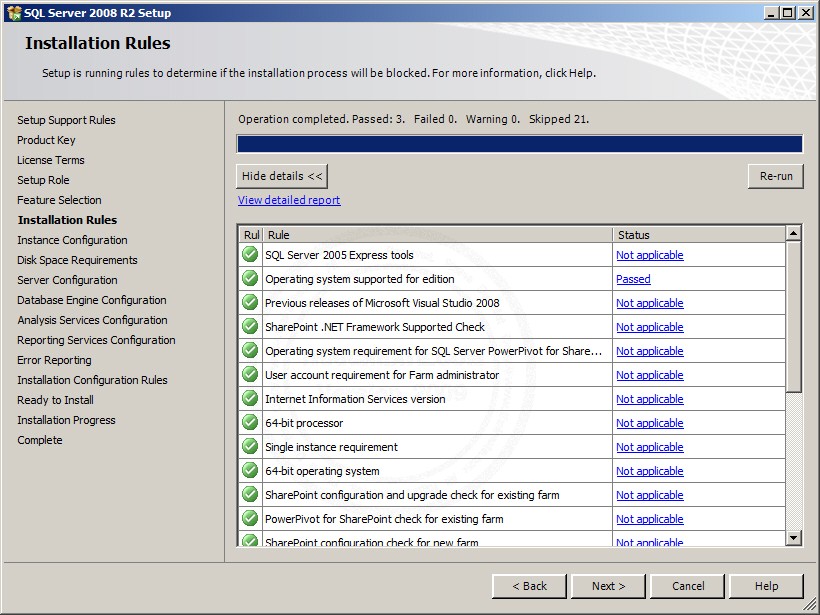Image resolution: width=820 pixels, height=615 pixels.
Task: Collapse rule list with Hide details button
Action: [282, 176]
